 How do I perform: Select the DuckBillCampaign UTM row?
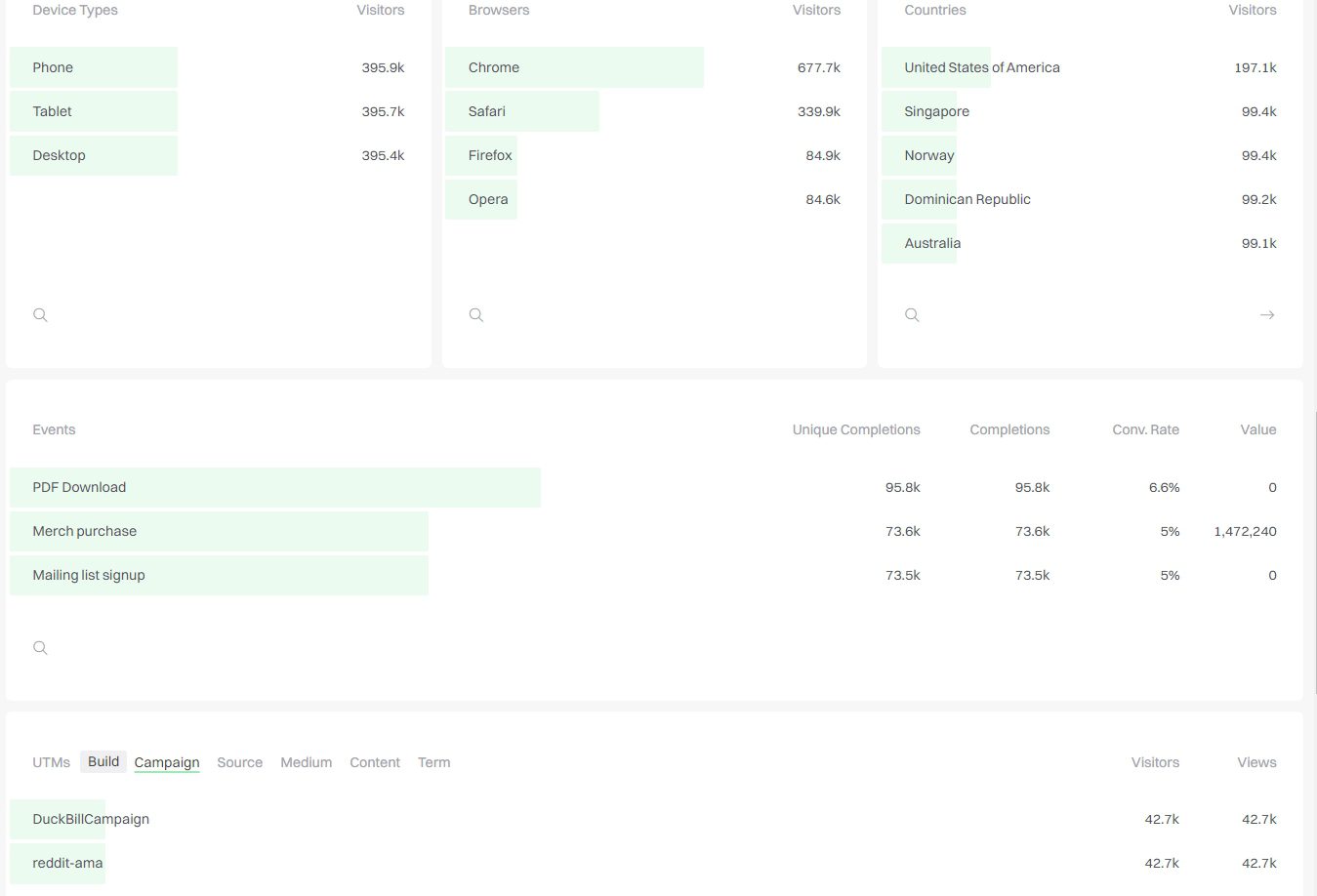[x=654, y=819]
